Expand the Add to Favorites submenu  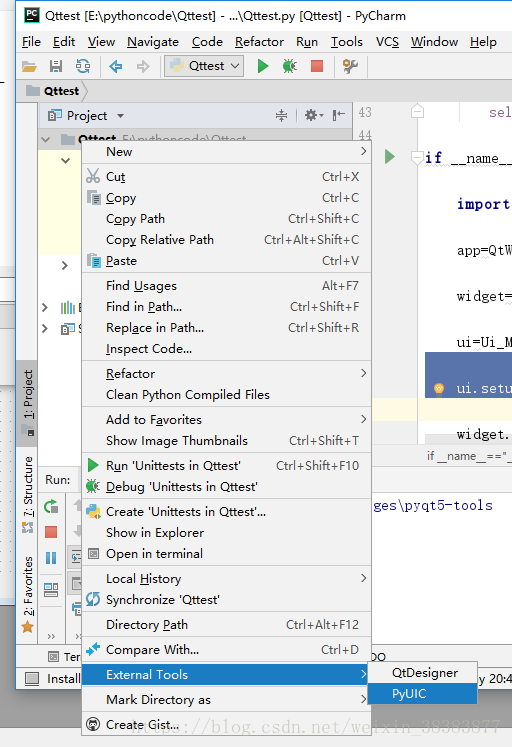pyautogui.click(x=226, y=420)
